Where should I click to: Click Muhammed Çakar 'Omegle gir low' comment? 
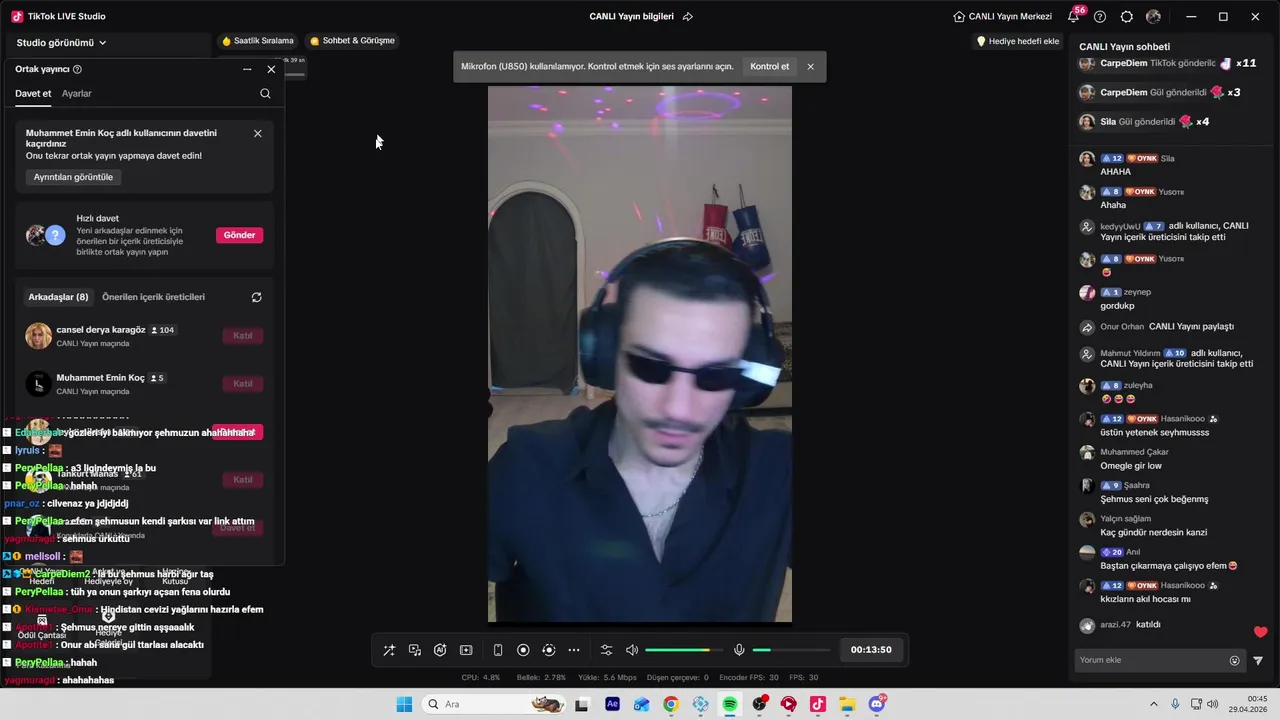tap(1131, 466)
